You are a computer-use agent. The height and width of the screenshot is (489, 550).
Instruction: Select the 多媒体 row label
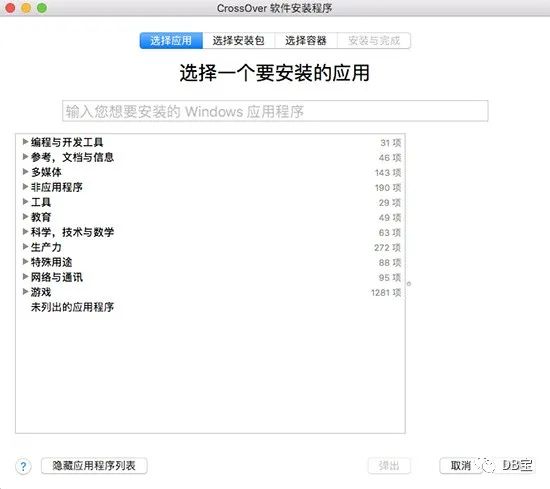tap(46, 172)
